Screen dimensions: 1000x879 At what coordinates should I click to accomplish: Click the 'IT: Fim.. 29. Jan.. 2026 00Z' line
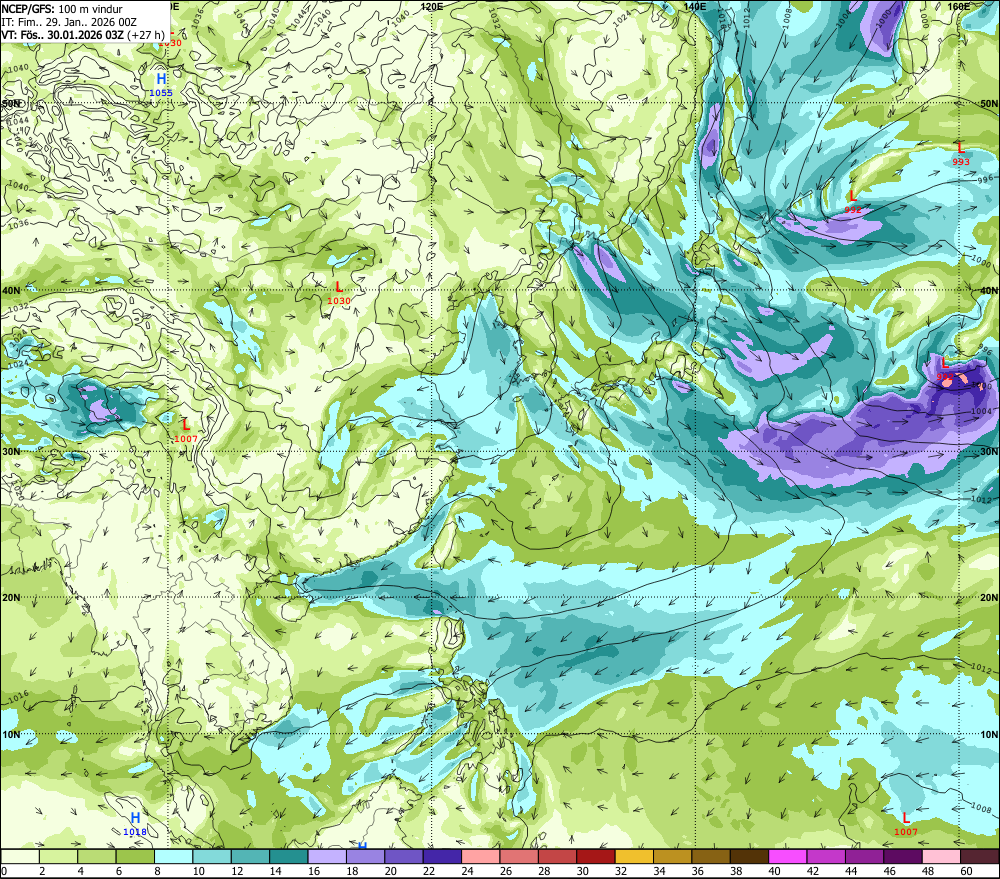coord(69,22)
